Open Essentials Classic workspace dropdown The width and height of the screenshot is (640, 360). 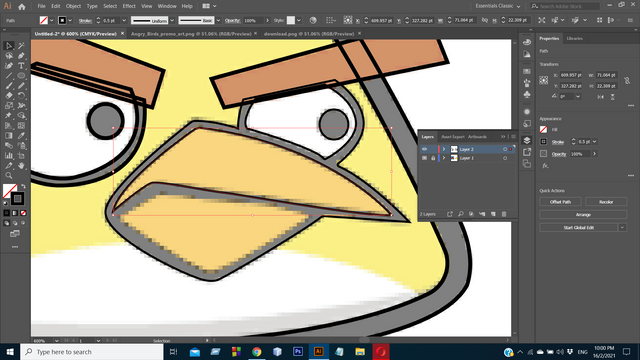point(498,6)
